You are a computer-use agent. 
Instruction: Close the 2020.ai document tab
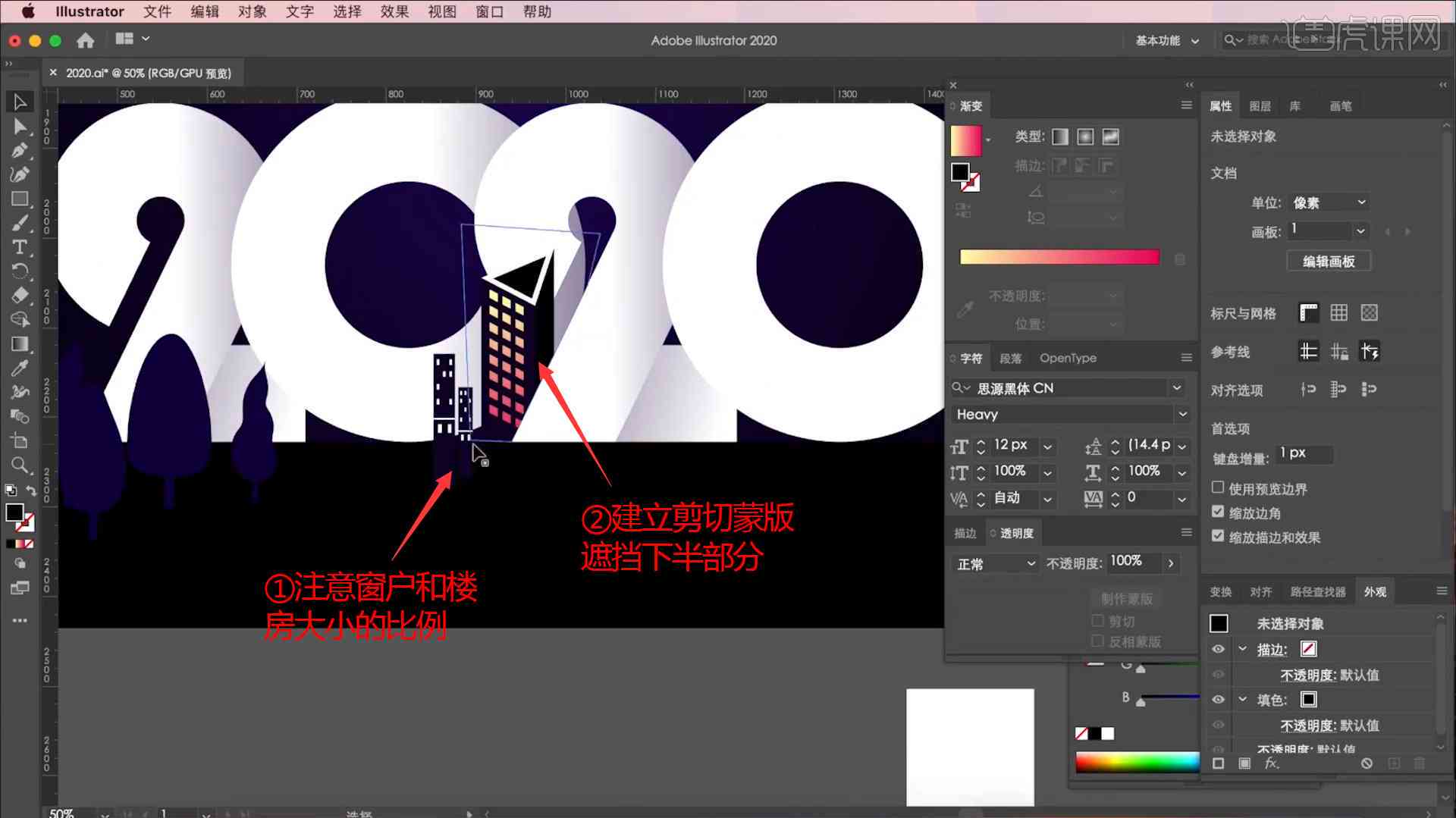point(53,73)
